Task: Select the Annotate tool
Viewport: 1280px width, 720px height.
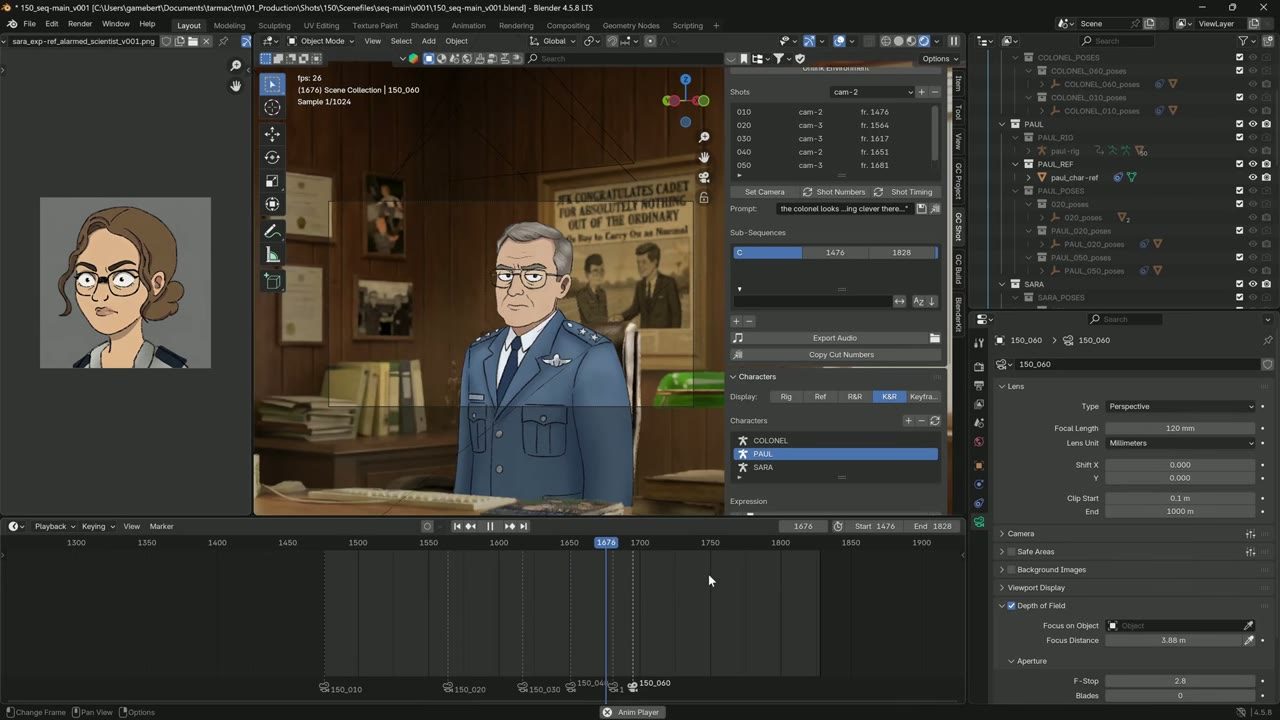Action: (272, 232)
